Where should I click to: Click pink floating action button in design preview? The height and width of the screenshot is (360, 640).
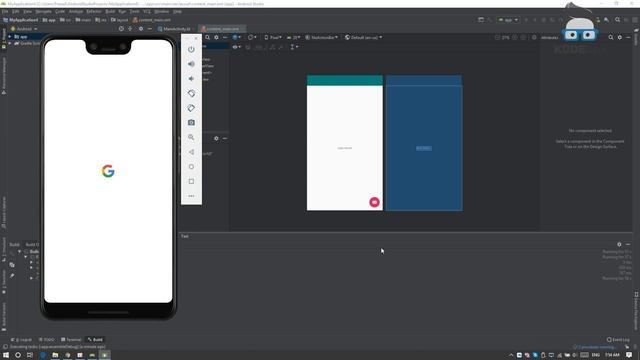374,202
